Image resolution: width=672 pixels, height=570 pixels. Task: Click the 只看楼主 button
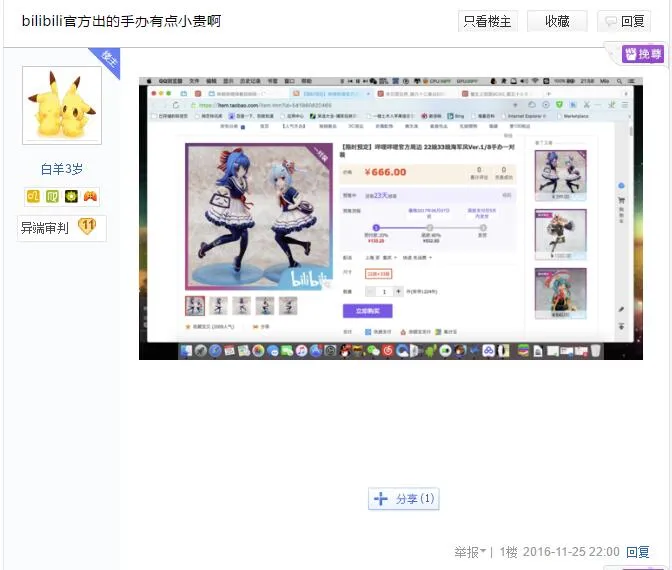488,21
